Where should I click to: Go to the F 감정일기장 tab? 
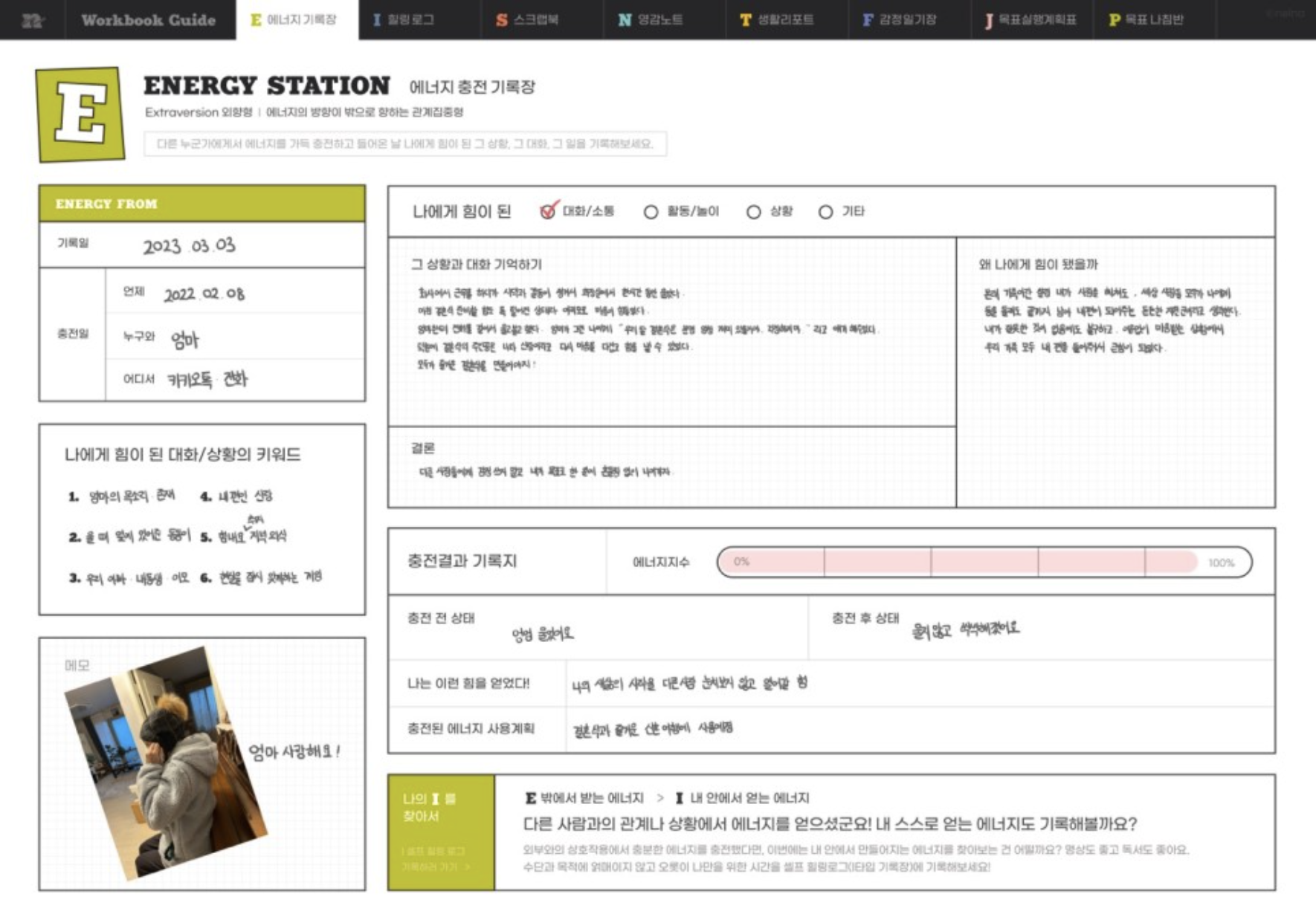point(910,20)
